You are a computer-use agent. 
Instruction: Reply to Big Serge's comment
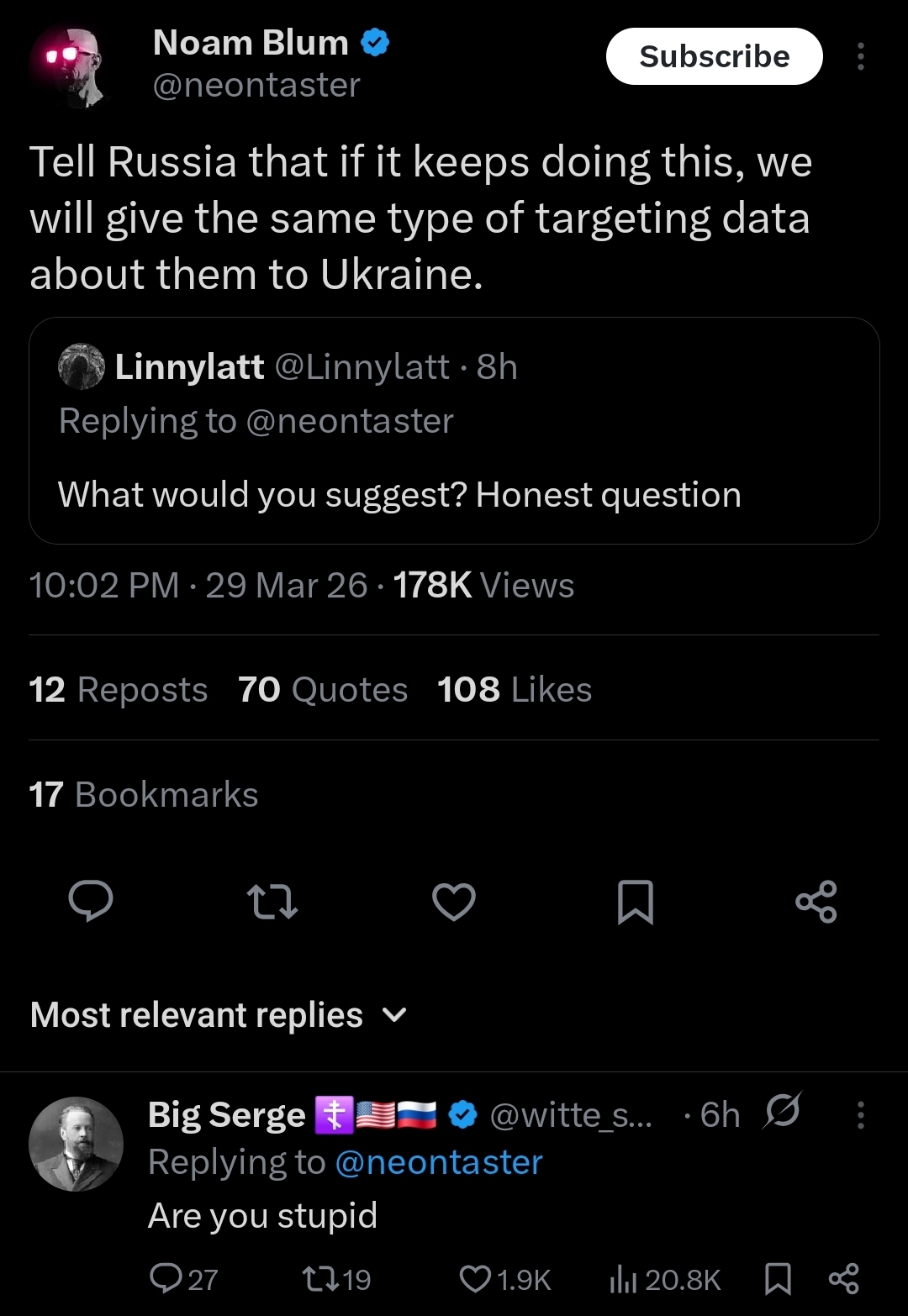click(x=166, y=1279)
